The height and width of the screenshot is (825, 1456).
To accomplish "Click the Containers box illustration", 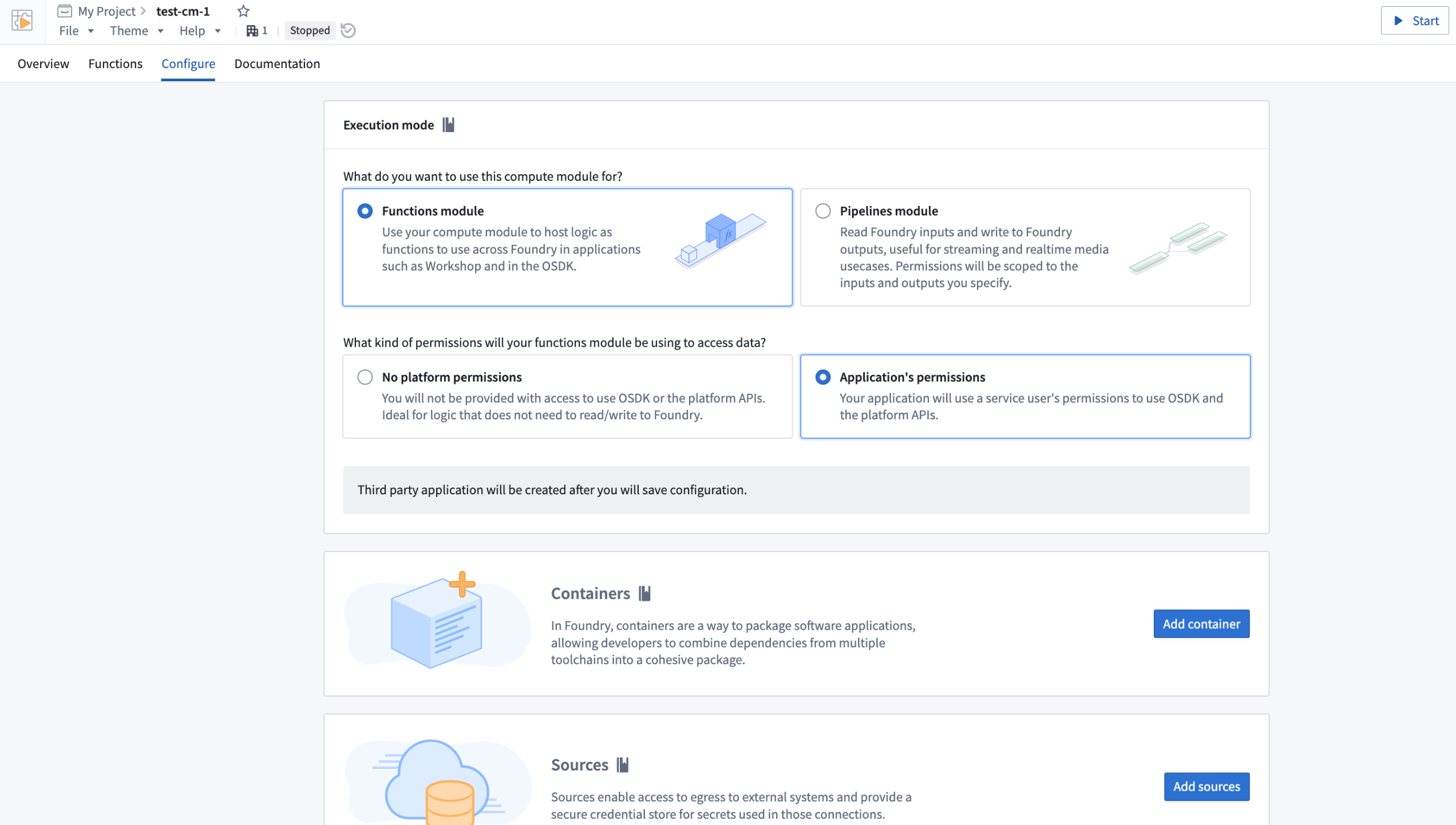I will click(438, 620).
